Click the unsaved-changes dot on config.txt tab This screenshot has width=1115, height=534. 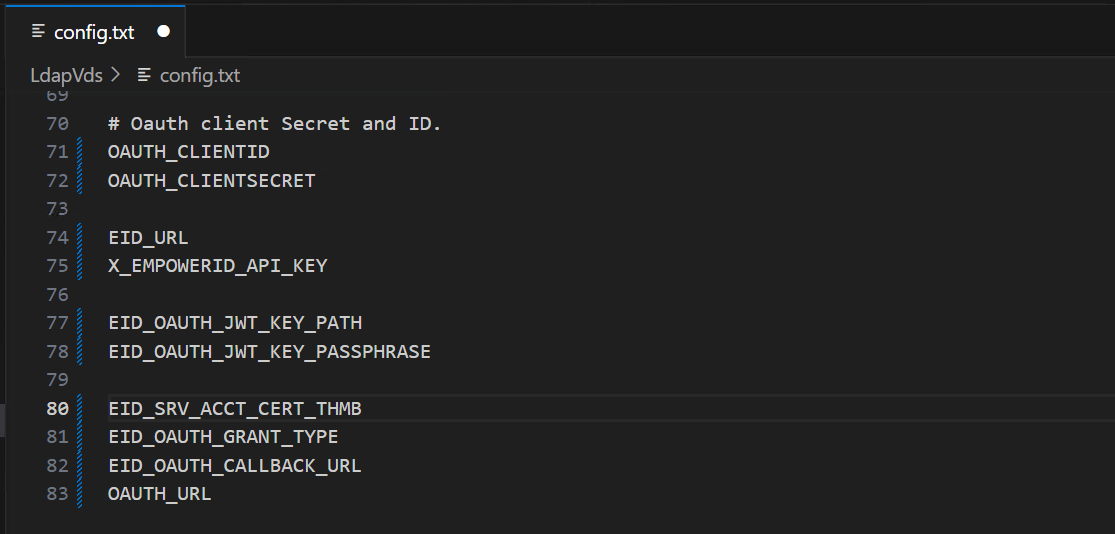click(x=164, y=32)
